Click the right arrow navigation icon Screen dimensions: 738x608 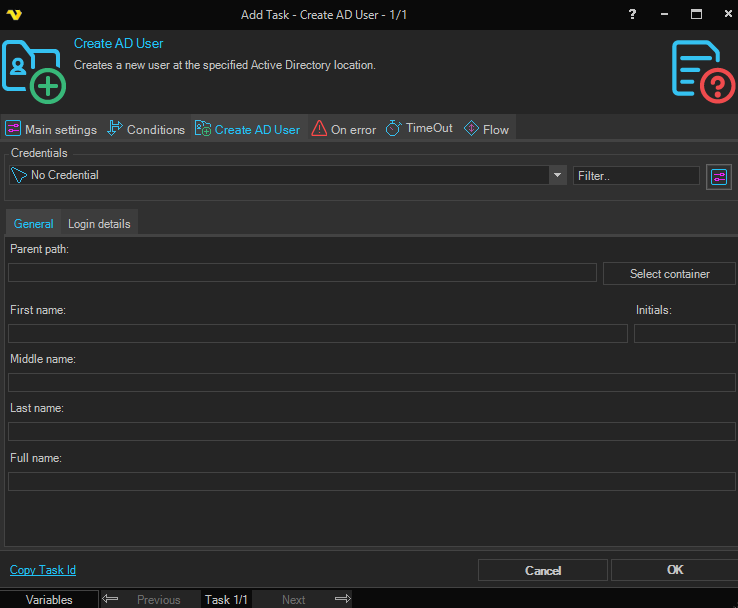(x=342, y=599)
